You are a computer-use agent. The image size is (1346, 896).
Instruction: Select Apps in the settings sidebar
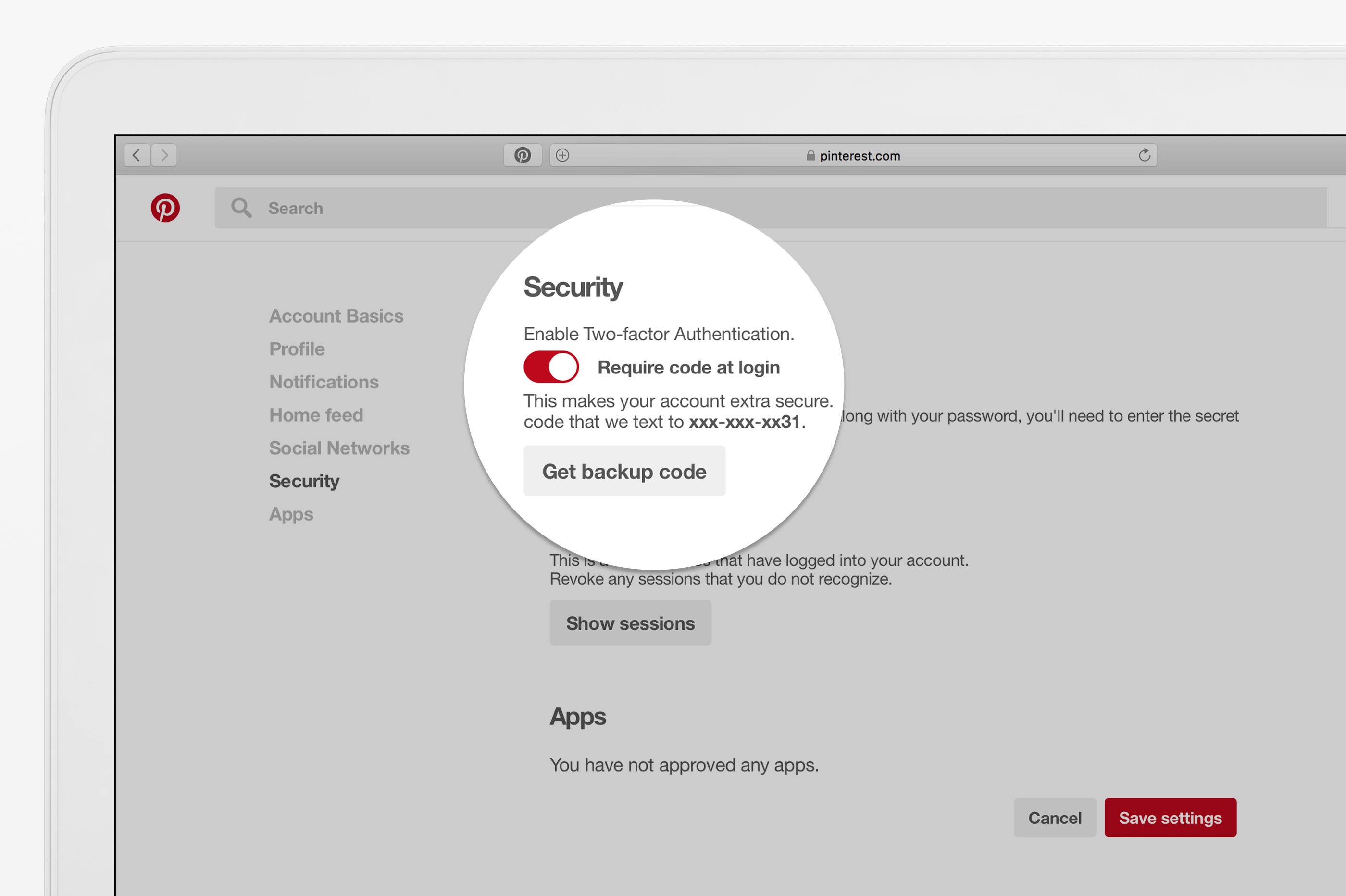point(291,514)
